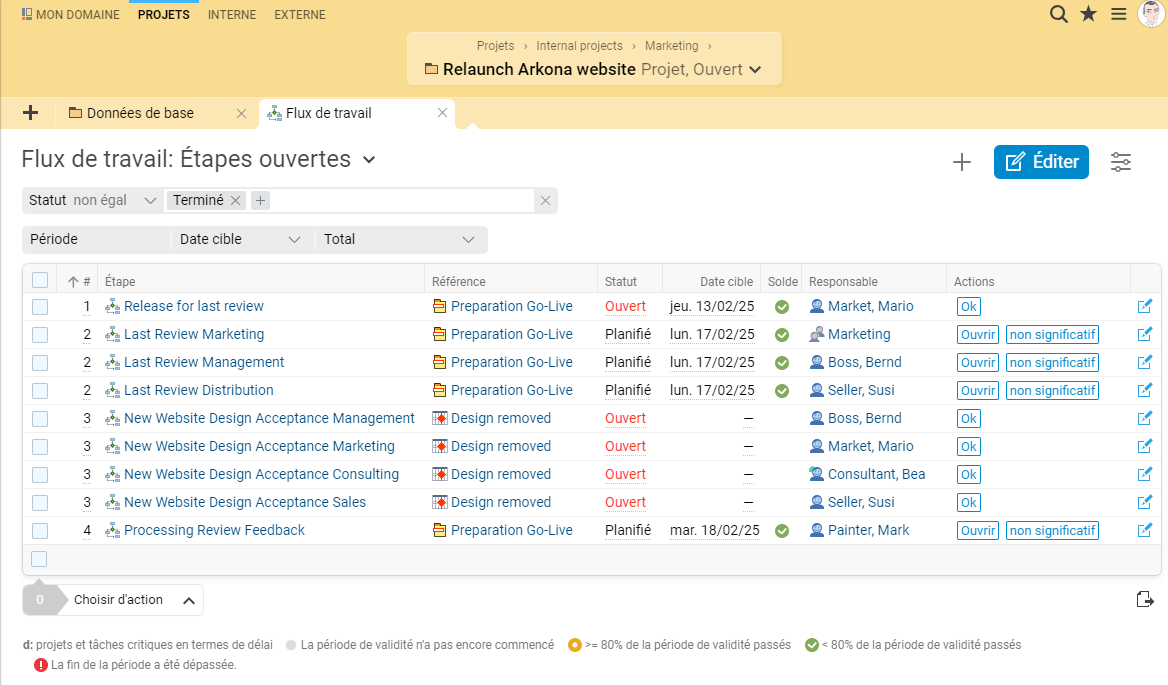The height and width of the screenshot is (685, 1168).
Task: Open the search magnifier icon
Action: pos(1058,14)
